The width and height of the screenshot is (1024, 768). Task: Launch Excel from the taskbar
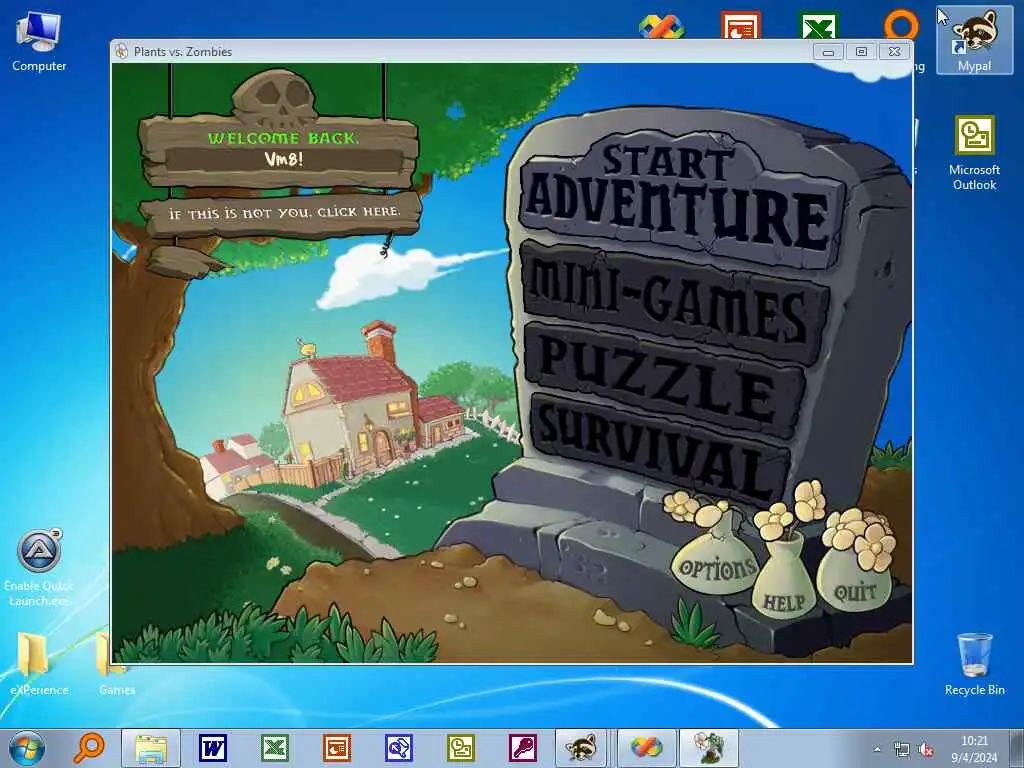point(275,748)
